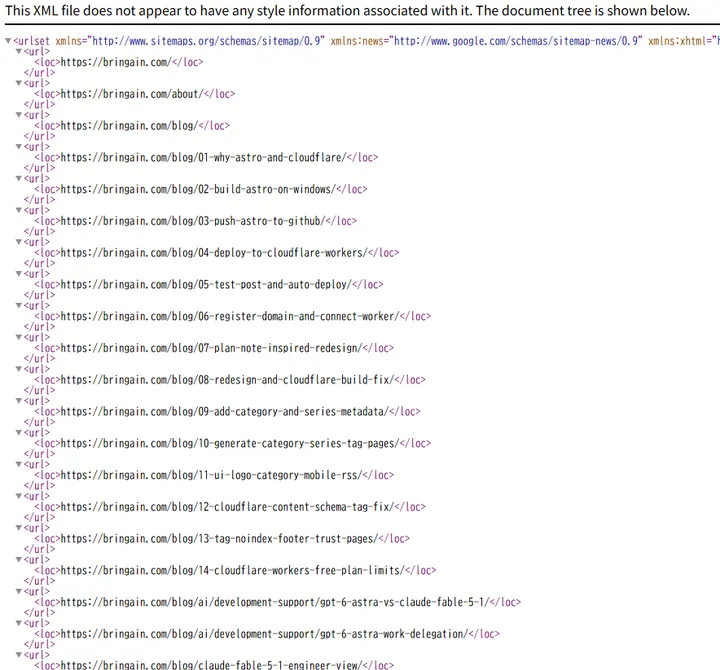Click the 09-add-category-and-series-metadata URL text

225,411
